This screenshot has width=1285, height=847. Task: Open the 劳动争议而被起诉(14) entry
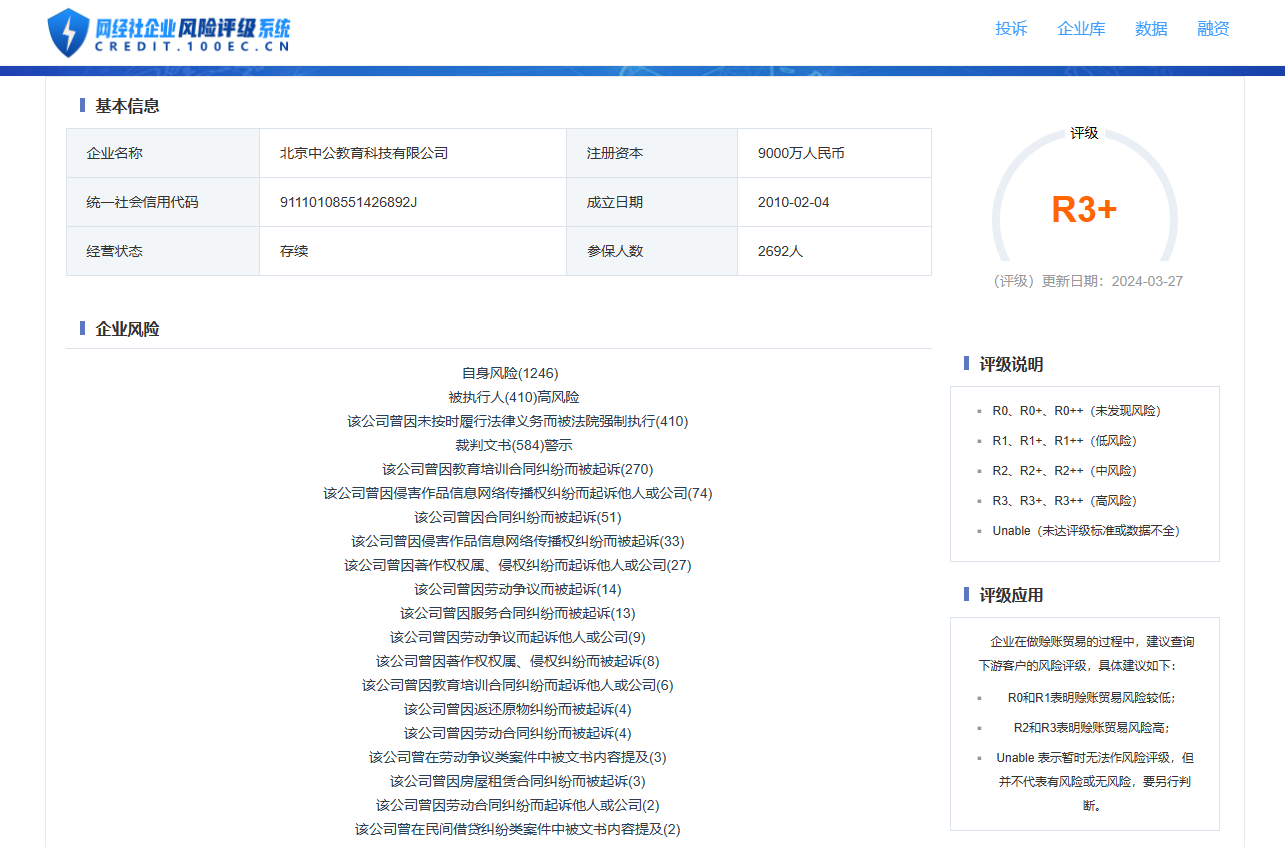[x=517, y=589]
